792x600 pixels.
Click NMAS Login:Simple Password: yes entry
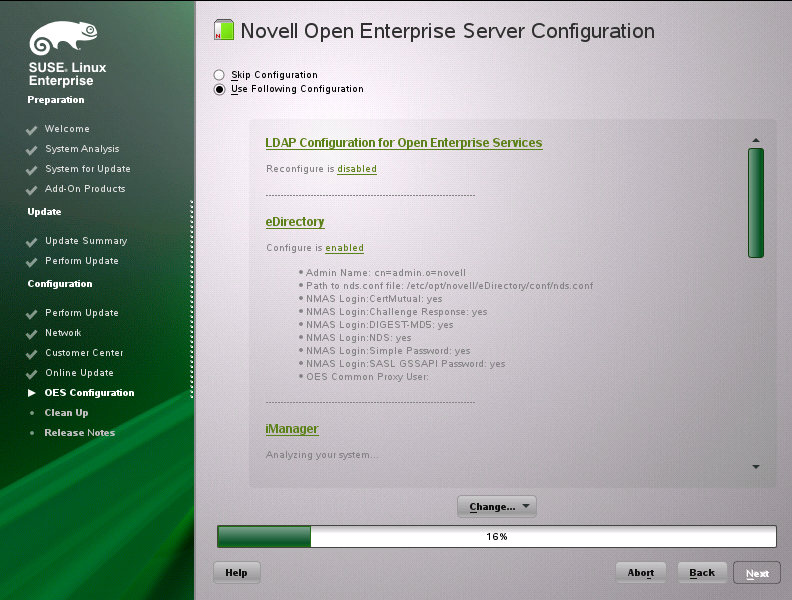click(388, 351)
